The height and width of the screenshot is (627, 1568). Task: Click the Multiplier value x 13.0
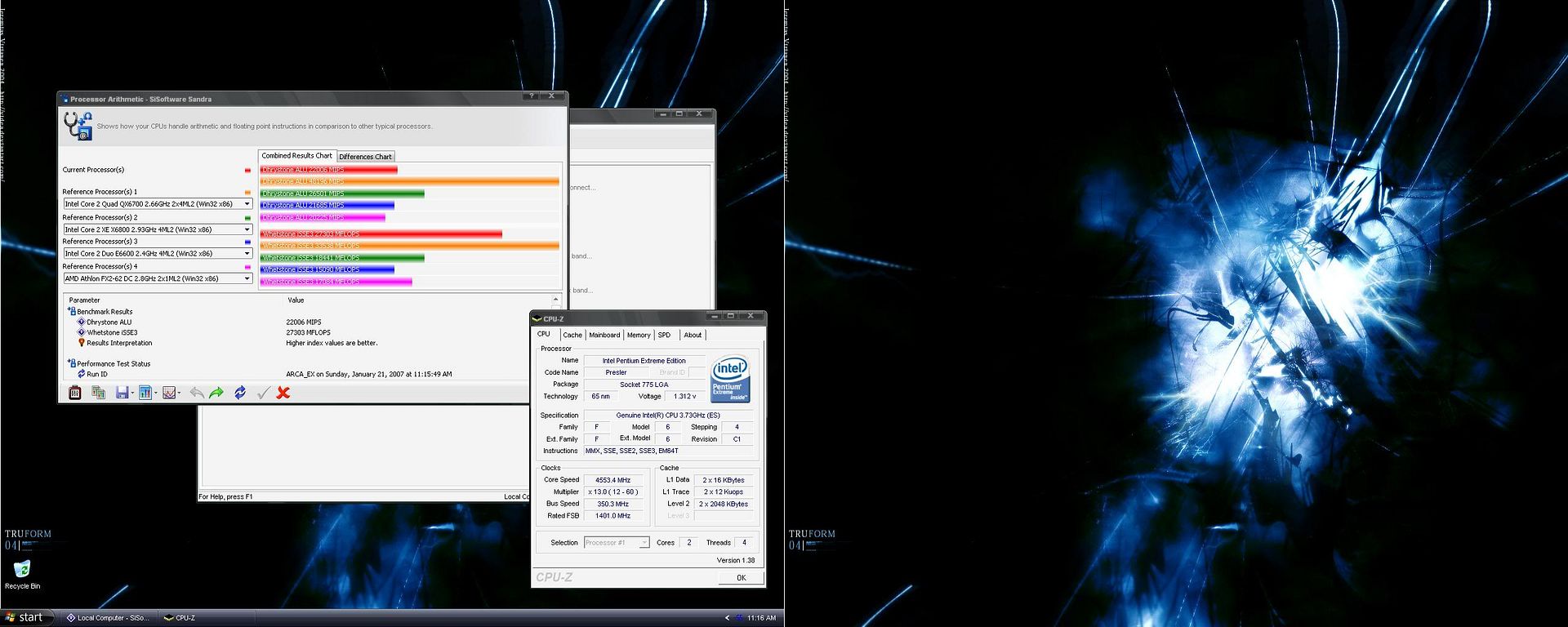point(612,492)
